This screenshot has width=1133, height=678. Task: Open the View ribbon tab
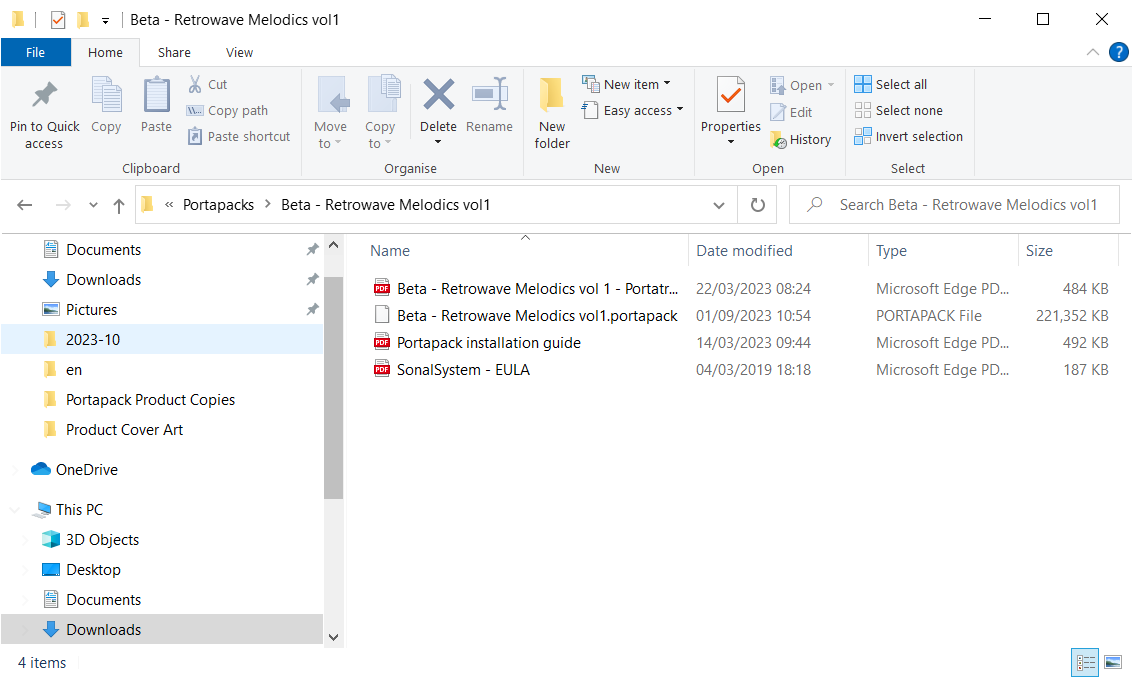pyautogui.click(x=239, y=52)
